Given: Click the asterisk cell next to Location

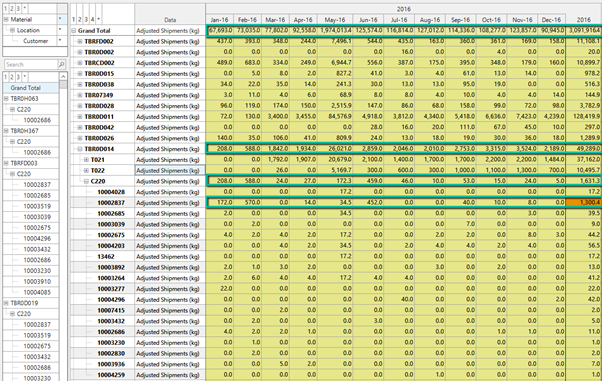Looking at the screenshot, I should click(60, 30).
